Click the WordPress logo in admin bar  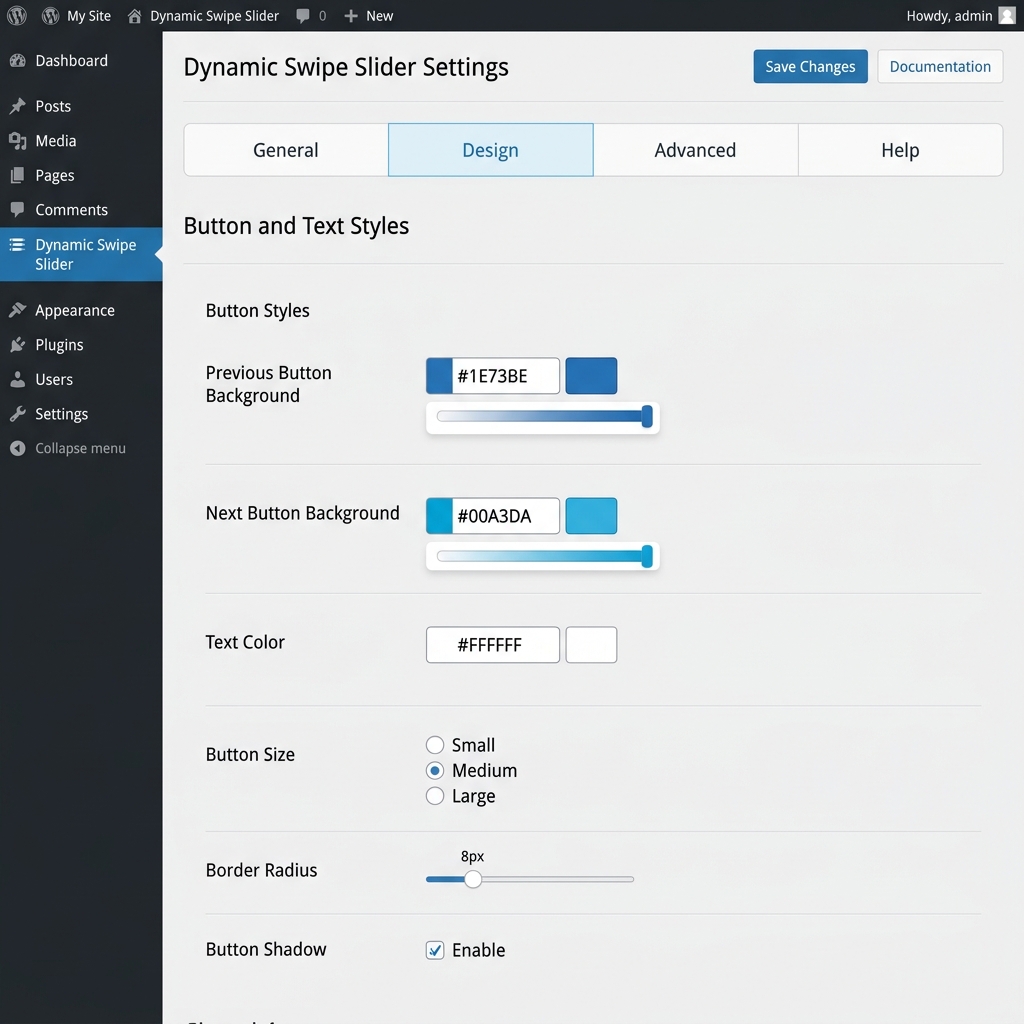point(17,16)
